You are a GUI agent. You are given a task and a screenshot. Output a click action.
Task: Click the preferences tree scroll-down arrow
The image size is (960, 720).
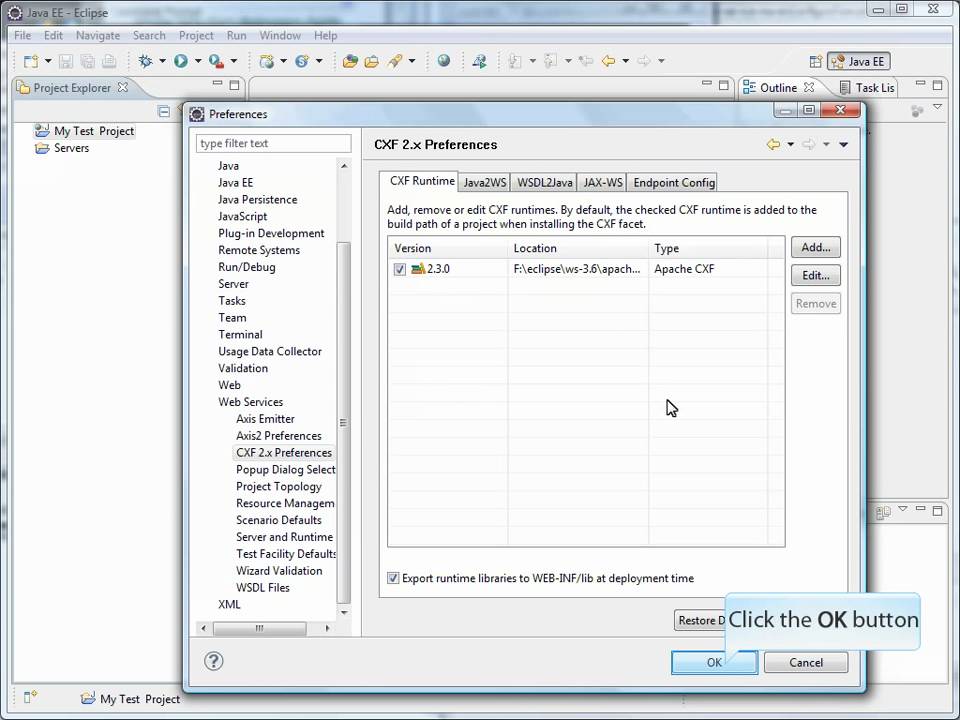(x=343, y=612)
